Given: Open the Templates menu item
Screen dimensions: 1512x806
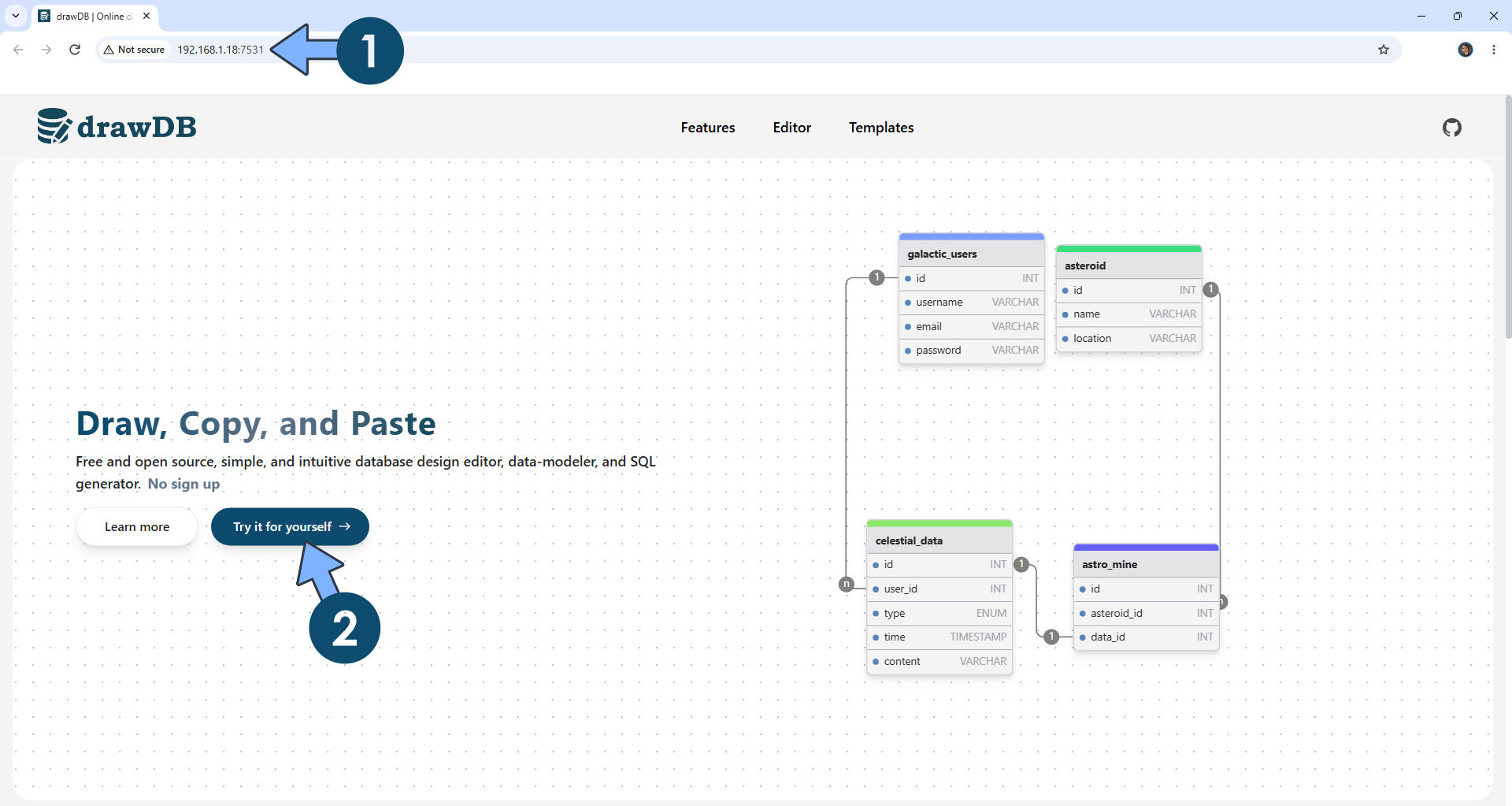Looking at the screenshot, I should point(881,128).
